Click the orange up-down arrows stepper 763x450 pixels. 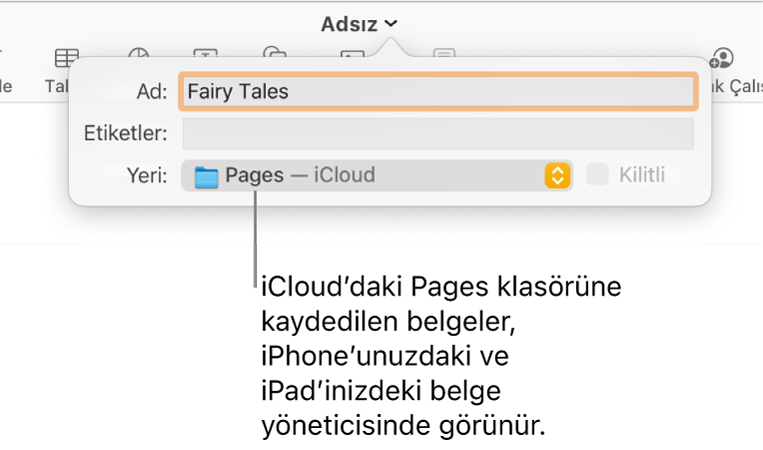557,175
